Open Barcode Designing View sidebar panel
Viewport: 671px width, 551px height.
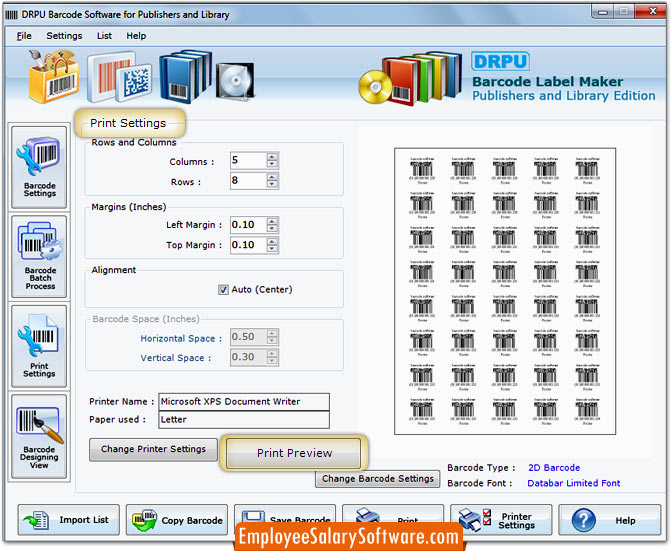39,436
